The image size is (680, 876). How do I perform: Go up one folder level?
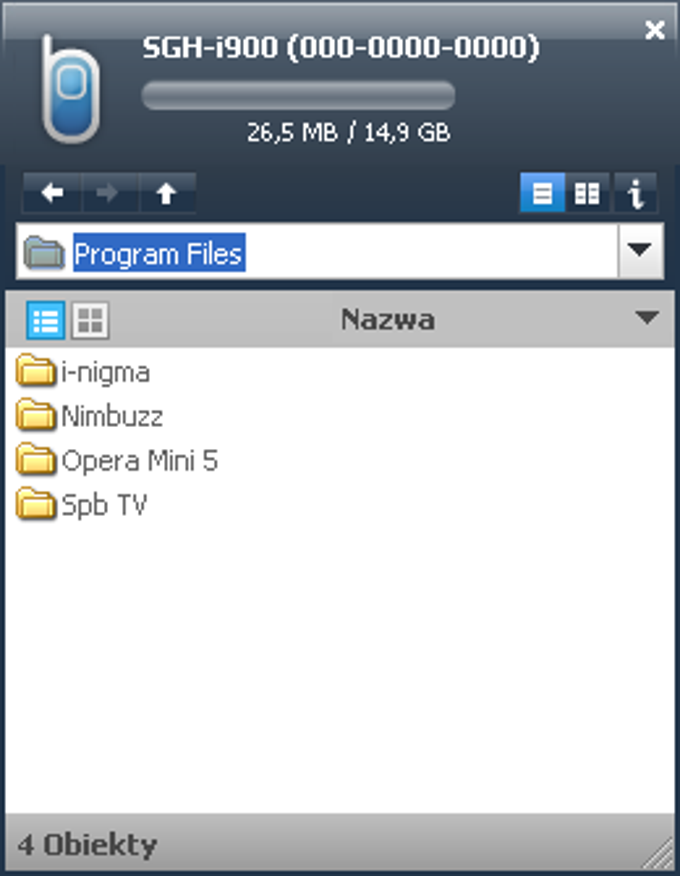tap(167, 193)
